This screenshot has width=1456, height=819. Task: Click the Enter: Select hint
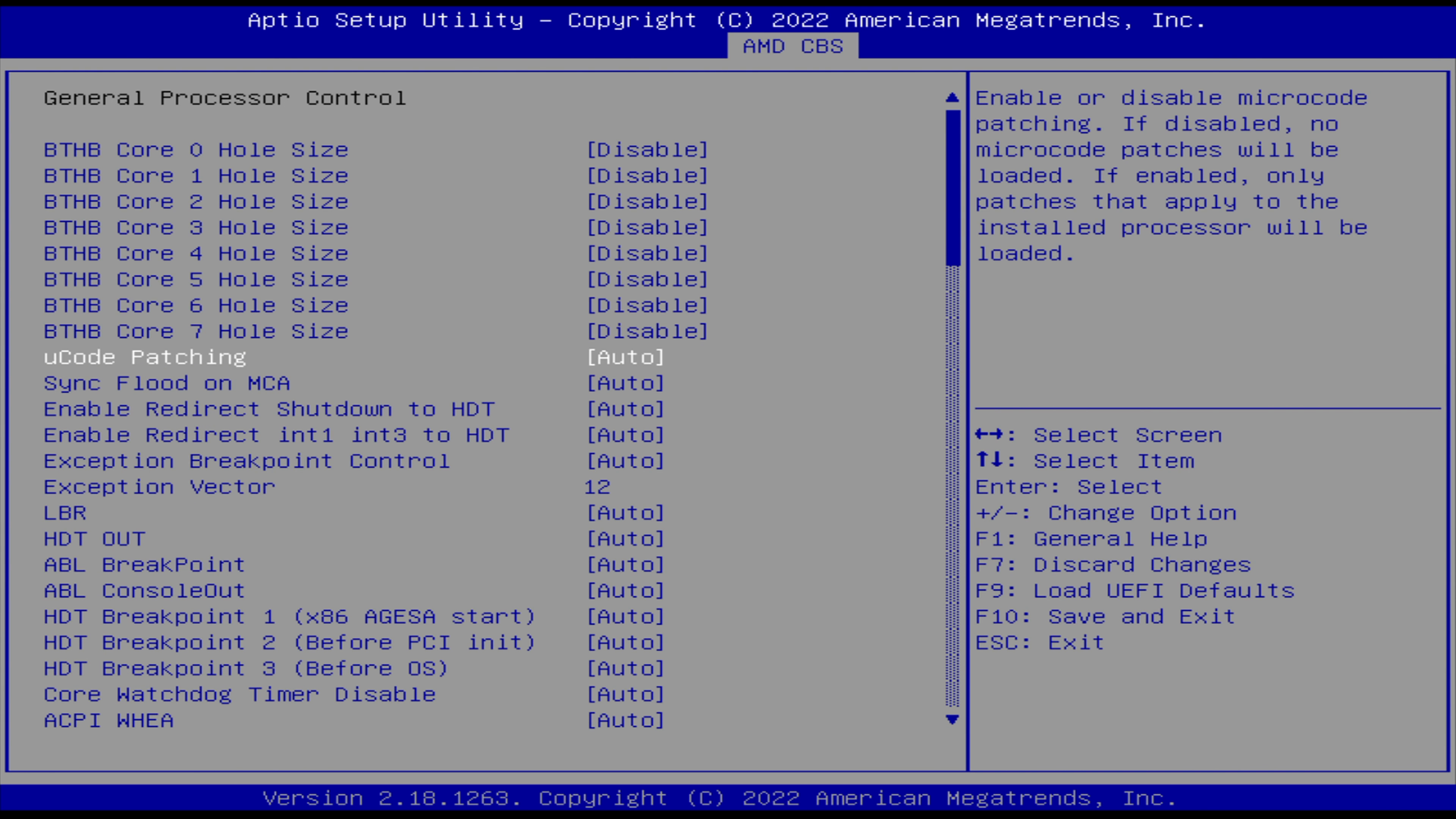pyautogui.click(x=1069, y=487)
